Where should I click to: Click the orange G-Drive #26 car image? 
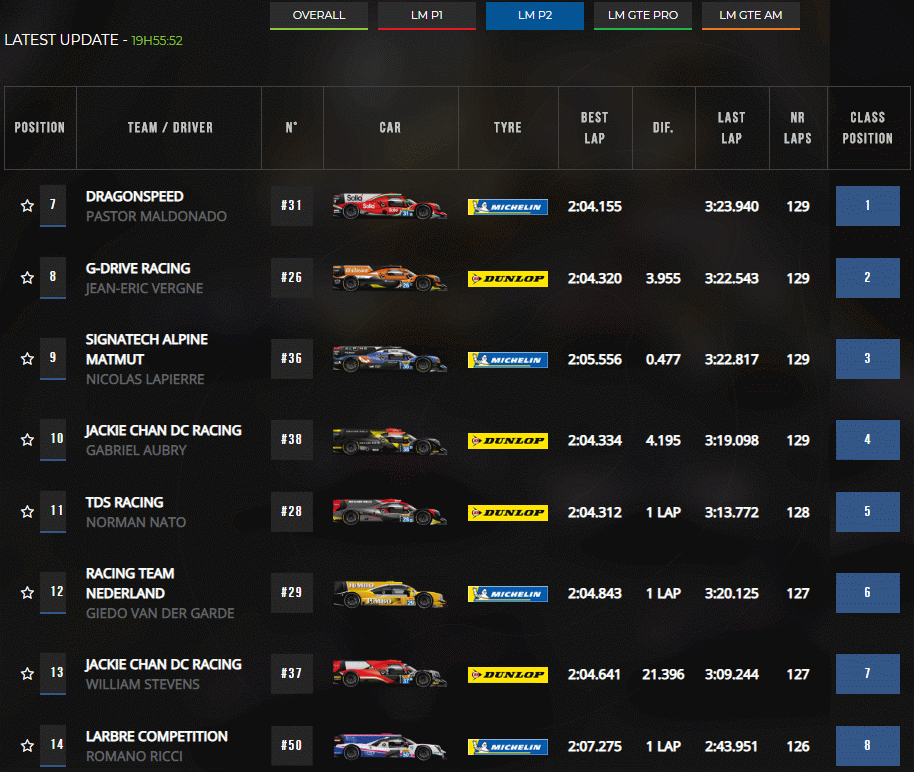390,278
